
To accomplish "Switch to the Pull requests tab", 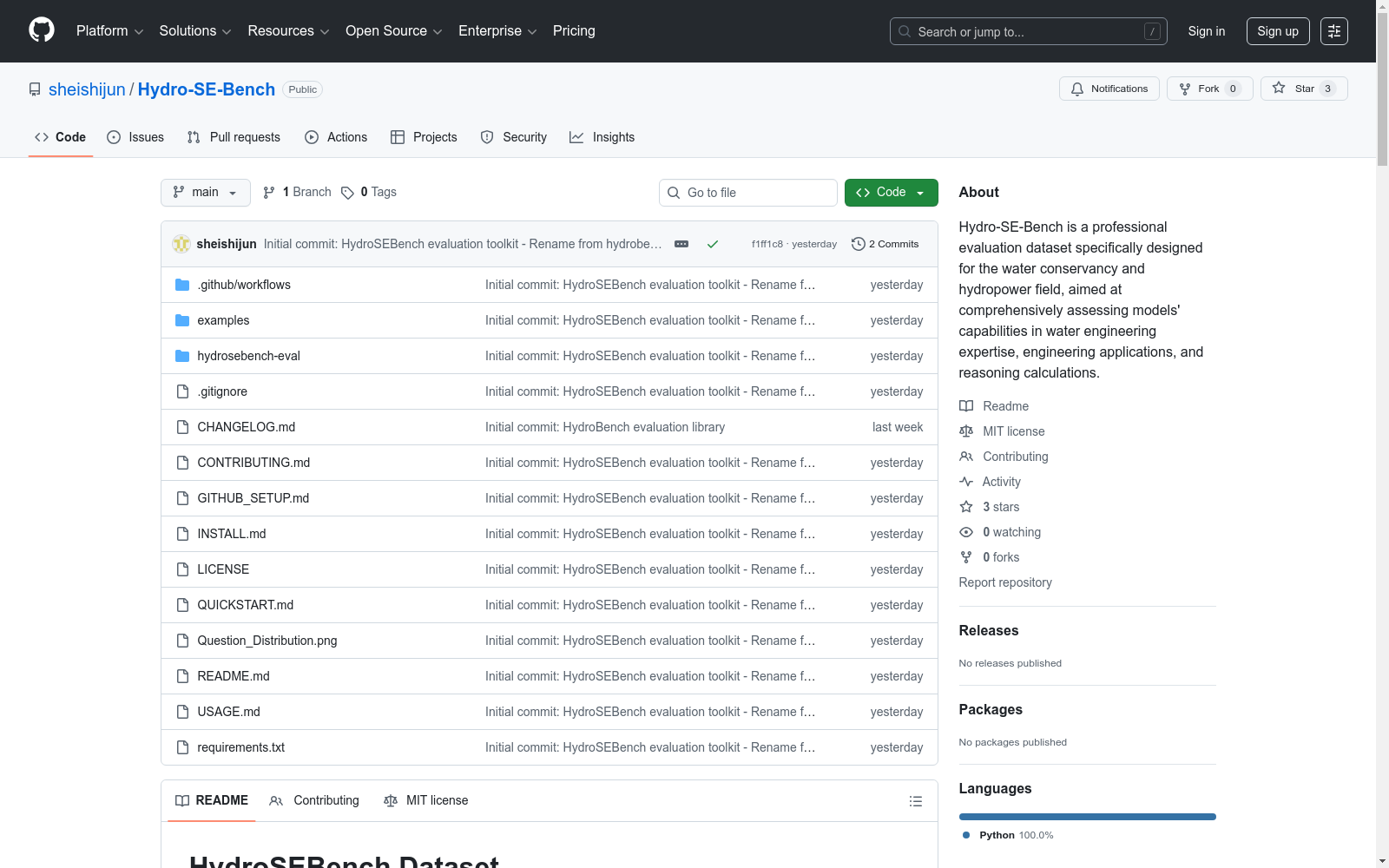I will 234,137.
